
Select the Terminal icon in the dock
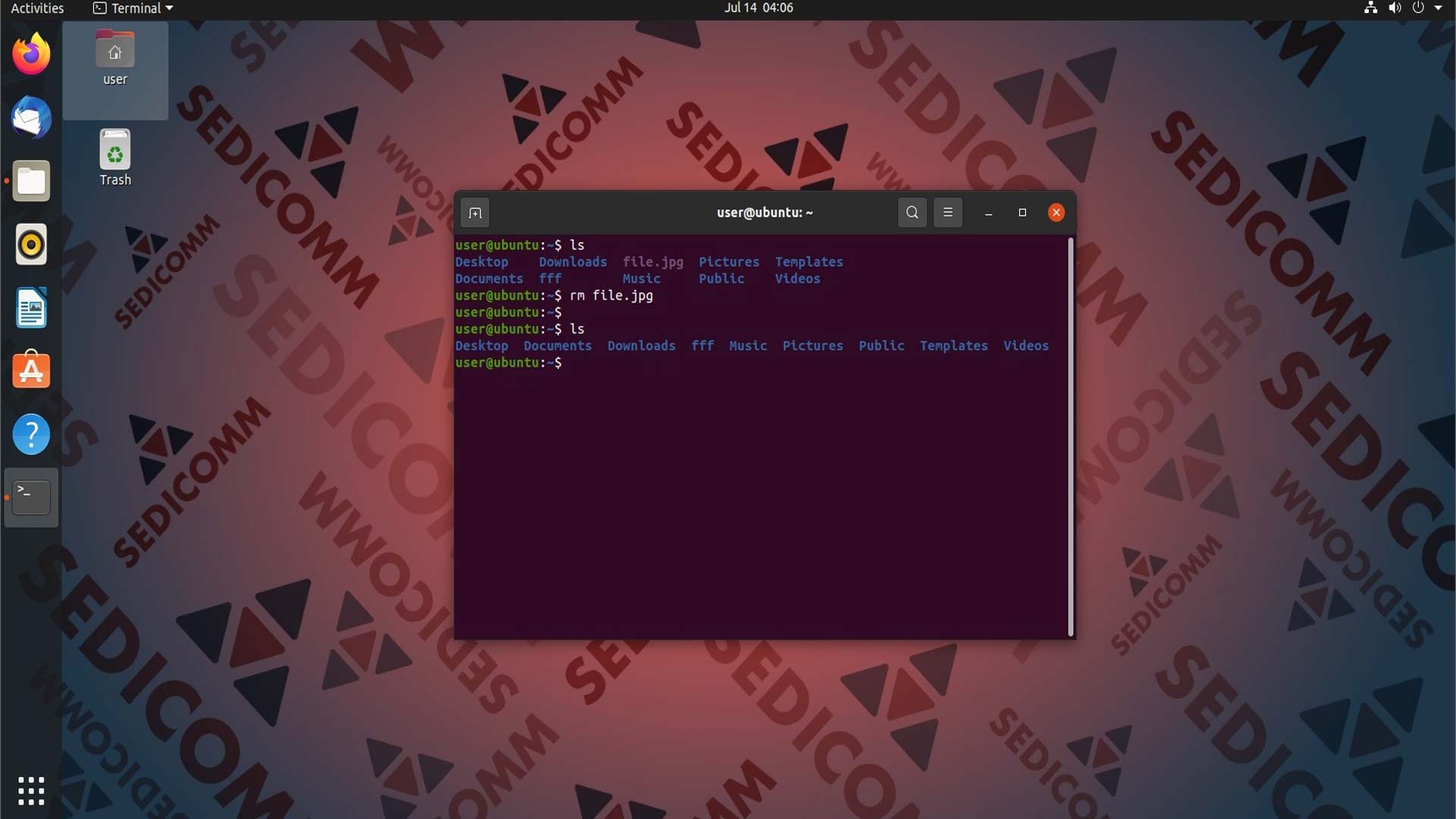click(31, 497)
